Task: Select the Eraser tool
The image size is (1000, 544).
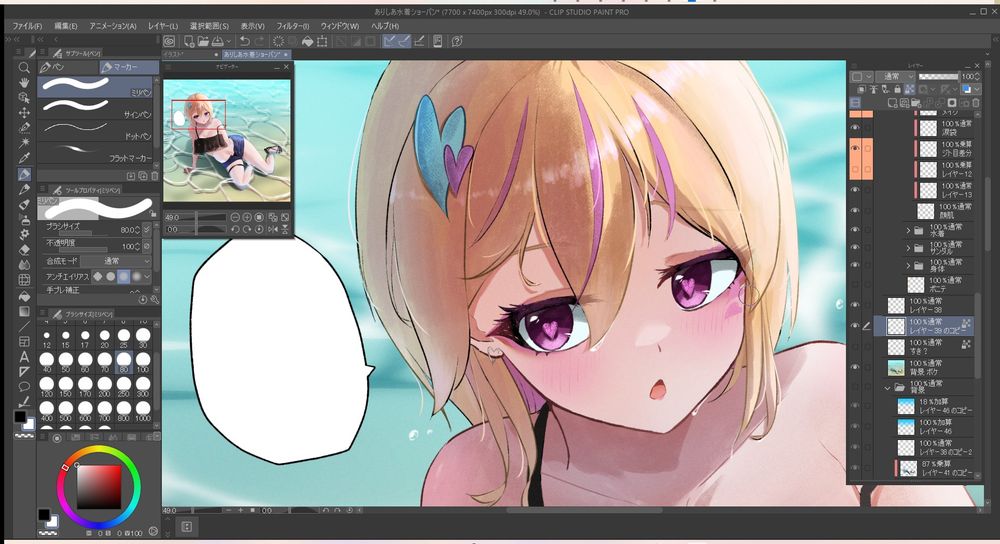Action: (24, 250)
